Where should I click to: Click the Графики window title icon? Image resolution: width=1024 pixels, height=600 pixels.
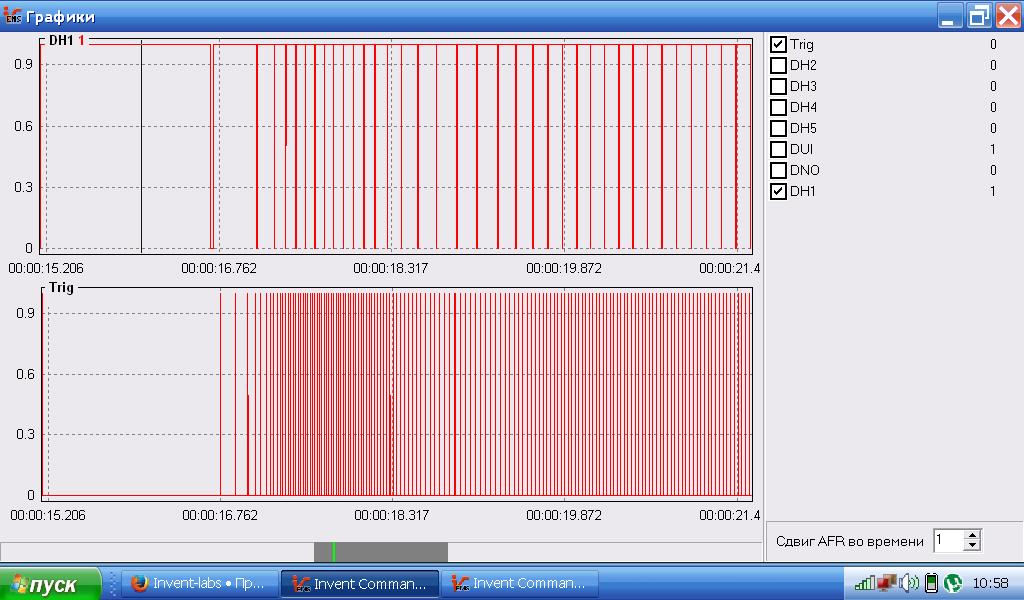(12, 15)
